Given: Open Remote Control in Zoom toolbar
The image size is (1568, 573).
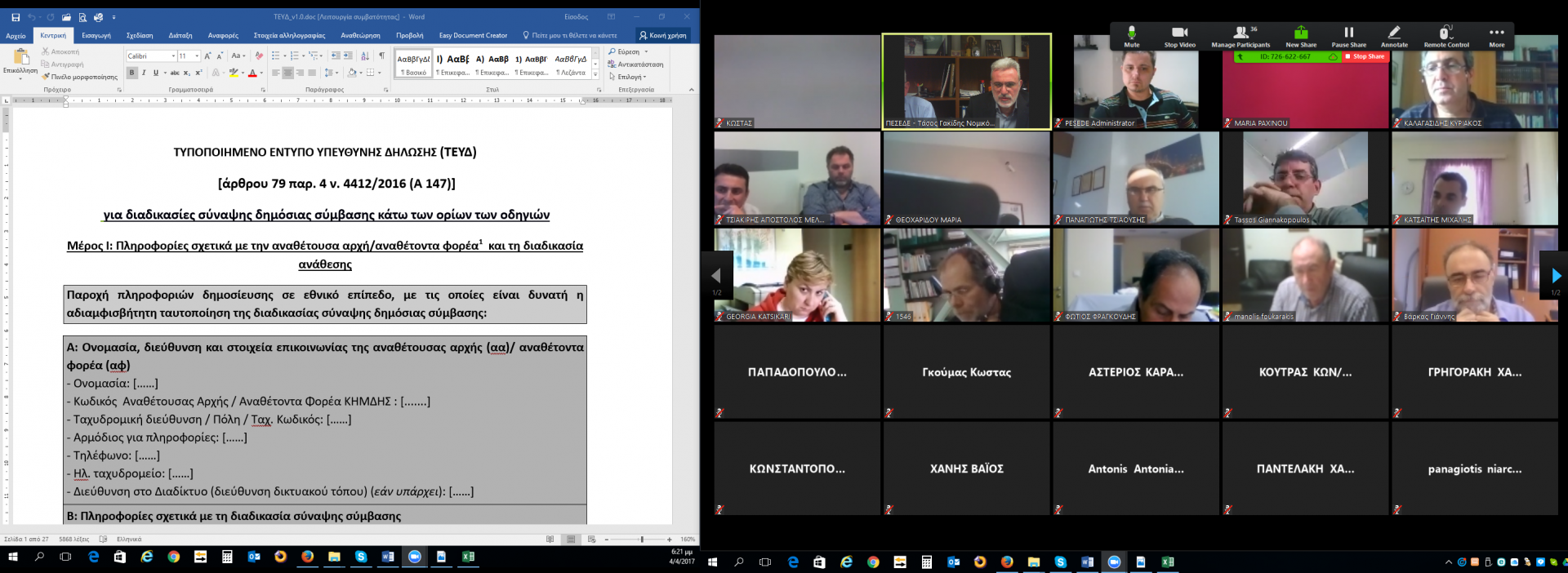Looking at the screenshot, I should 1445,33.
